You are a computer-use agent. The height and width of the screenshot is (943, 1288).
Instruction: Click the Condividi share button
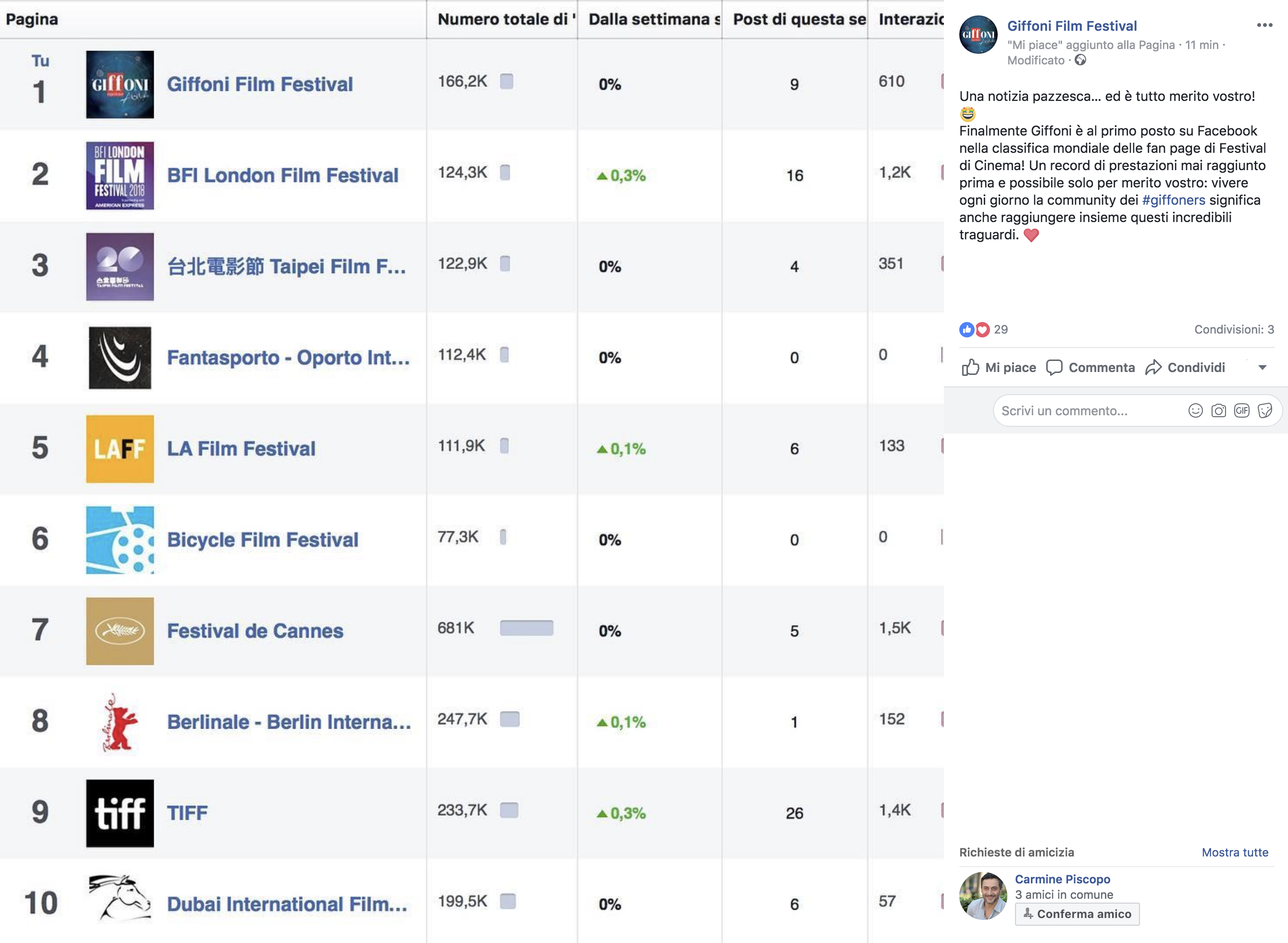(x=1185, y=368)
